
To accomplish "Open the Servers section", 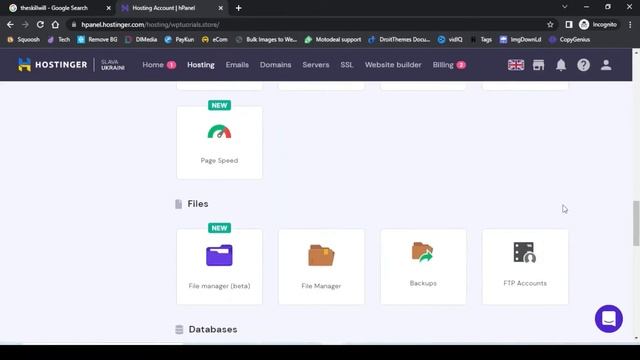I will point(316,65).
